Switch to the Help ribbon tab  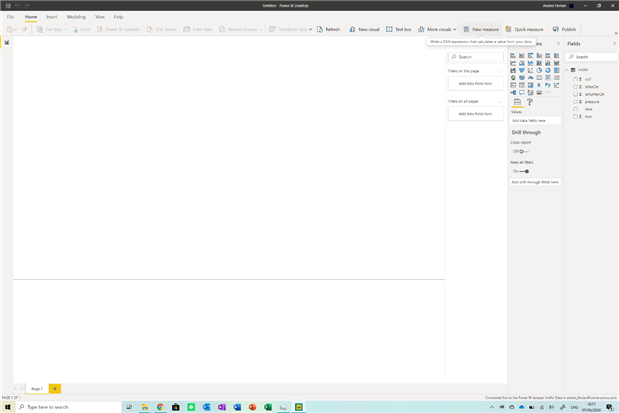click(x=118, y=17)
